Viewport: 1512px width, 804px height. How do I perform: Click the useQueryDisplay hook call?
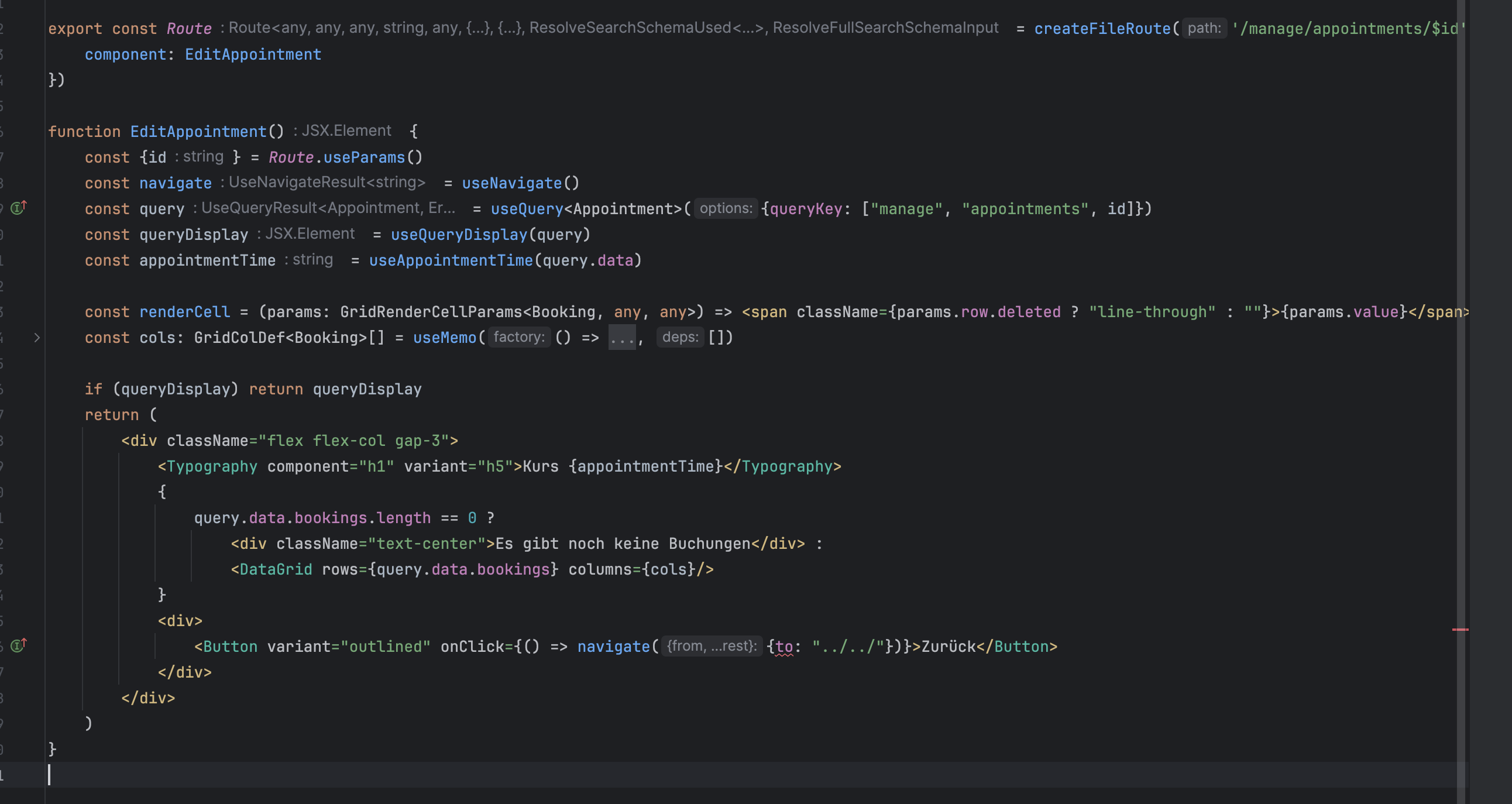[x=459, y=235]
